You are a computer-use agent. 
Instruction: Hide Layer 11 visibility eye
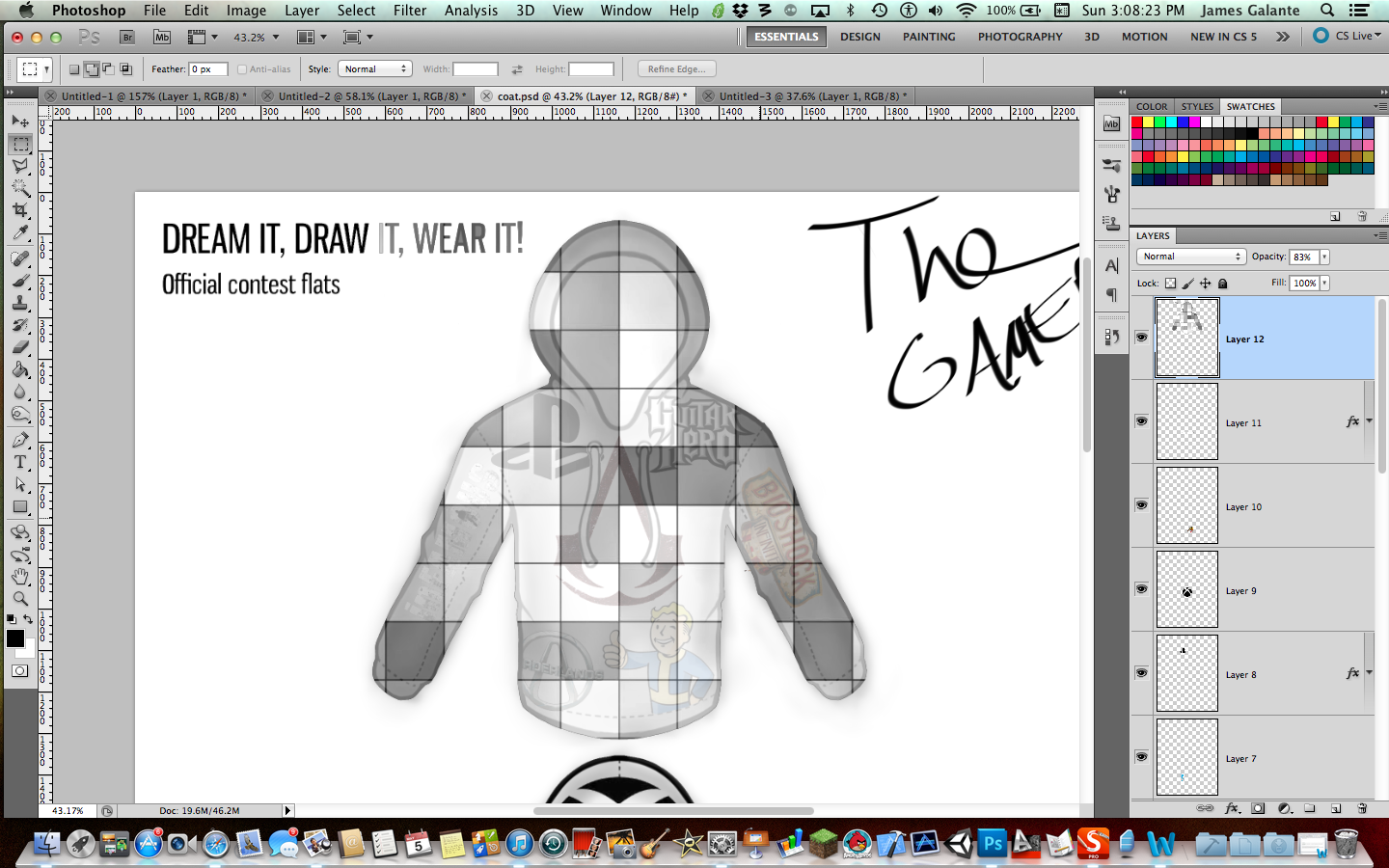[1141, 421]
